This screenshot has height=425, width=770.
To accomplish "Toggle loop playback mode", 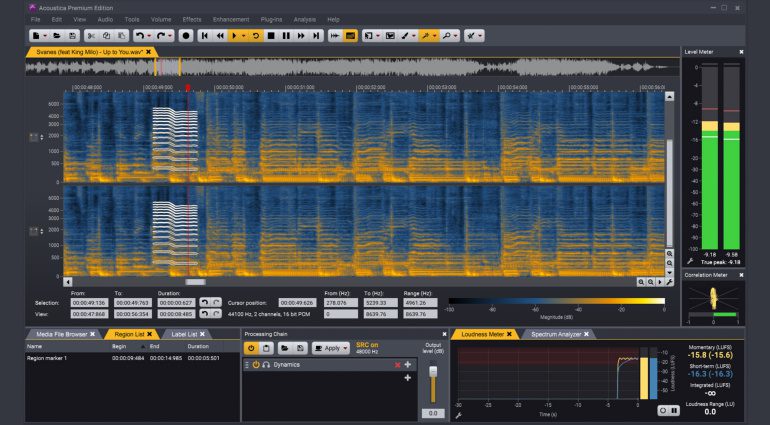I will point(255,36).
